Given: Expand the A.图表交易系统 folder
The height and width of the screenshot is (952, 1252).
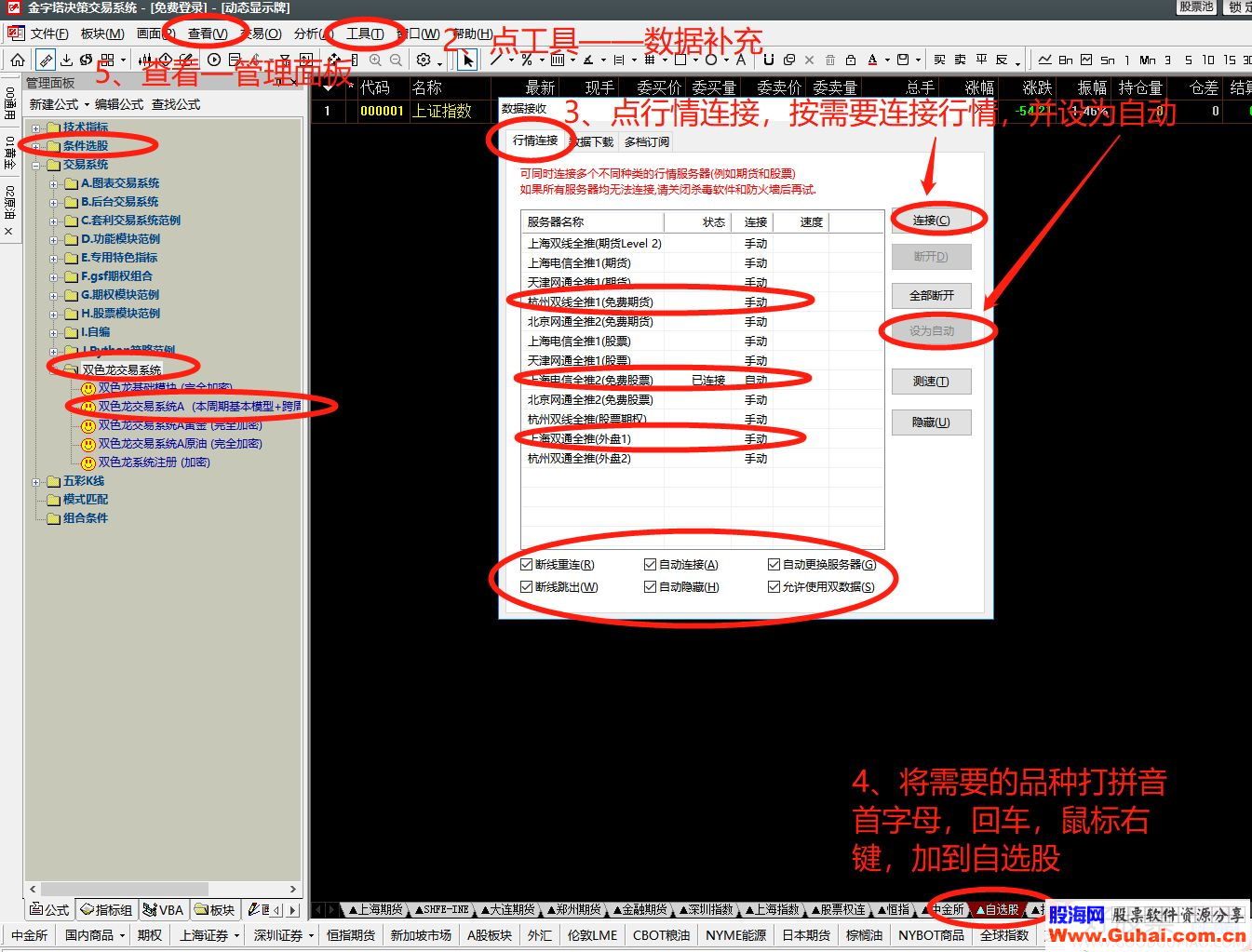Looking at the screenshot, I should coord(54,183).
